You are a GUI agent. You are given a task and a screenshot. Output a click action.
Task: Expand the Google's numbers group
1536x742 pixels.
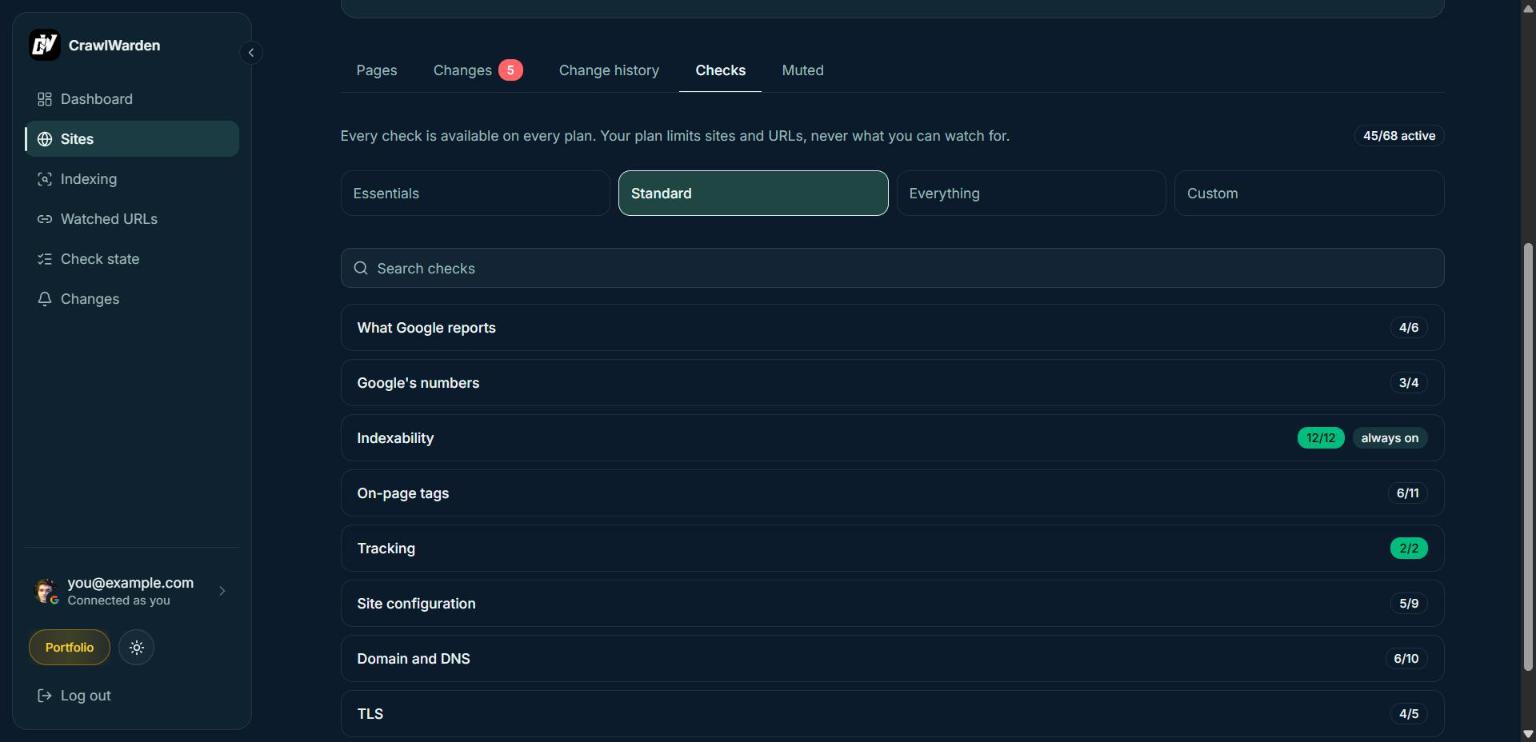[892, 383]
